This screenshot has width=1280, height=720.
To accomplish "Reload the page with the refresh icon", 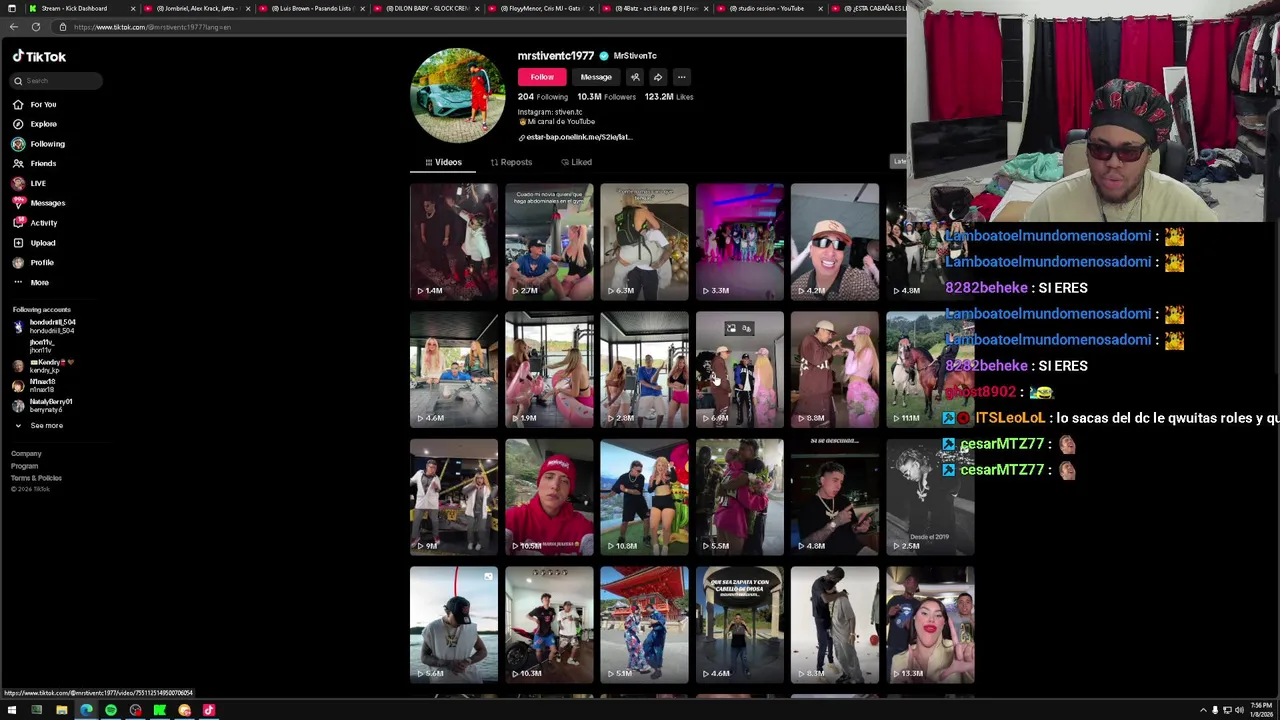I will [x=36, y=27].
